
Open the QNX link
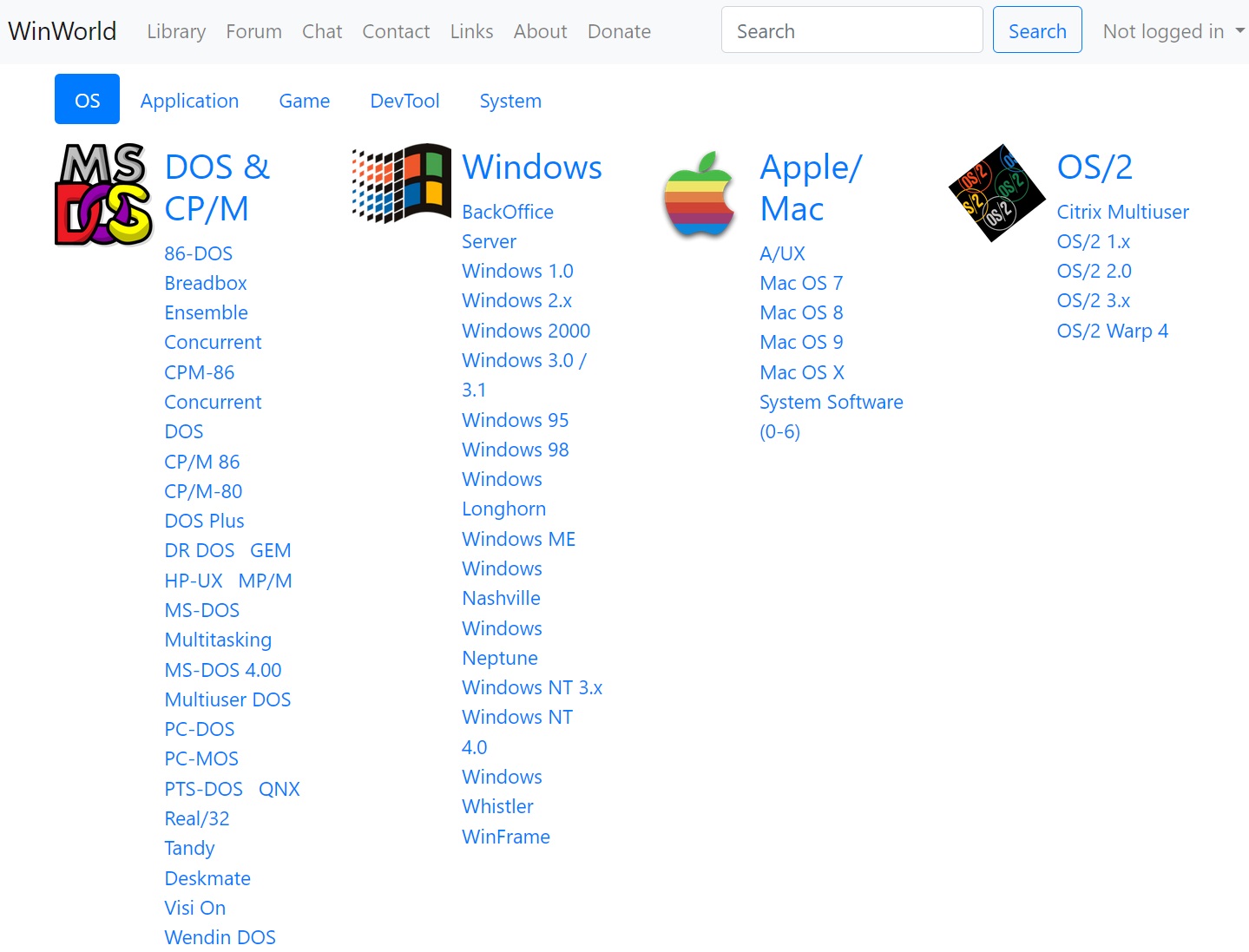tap(279, 789)
